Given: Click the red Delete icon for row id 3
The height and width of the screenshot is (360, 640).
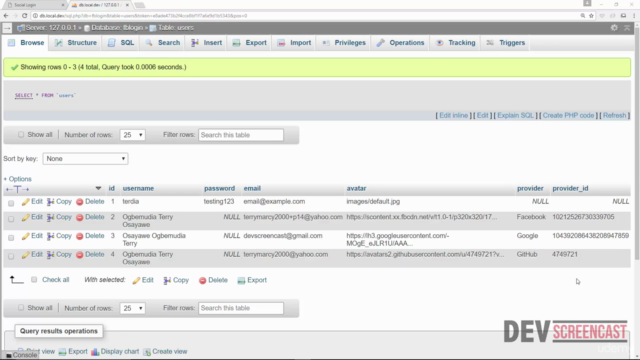Looking at the screenshot, I should pos(80,236).
